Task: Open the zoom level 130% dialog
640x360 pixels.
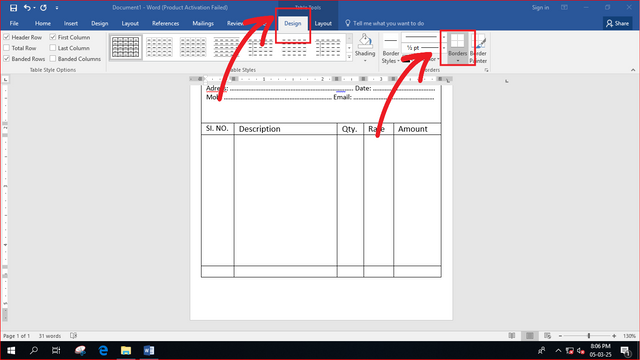Action: 629,336
